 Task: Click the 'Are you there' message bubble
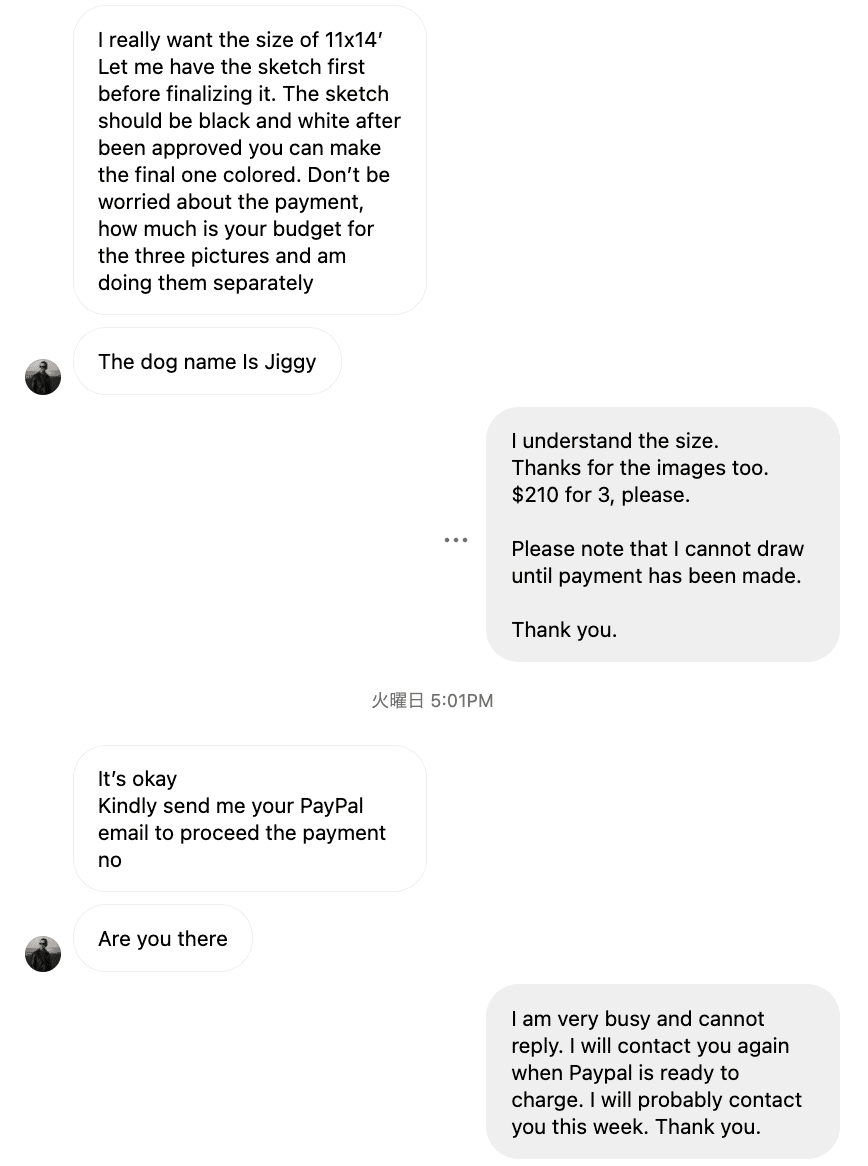[x=162, y=938]
